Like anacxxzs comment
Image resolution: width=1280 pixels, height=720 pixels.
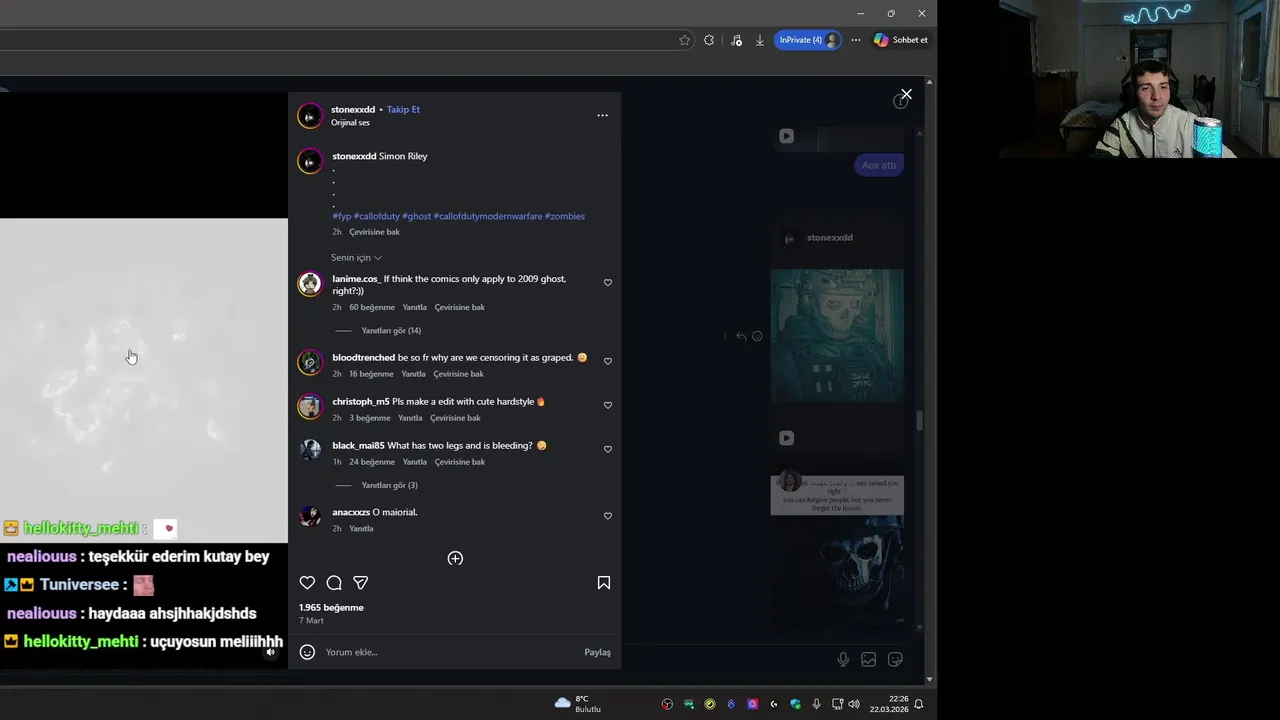click(608, 516)
